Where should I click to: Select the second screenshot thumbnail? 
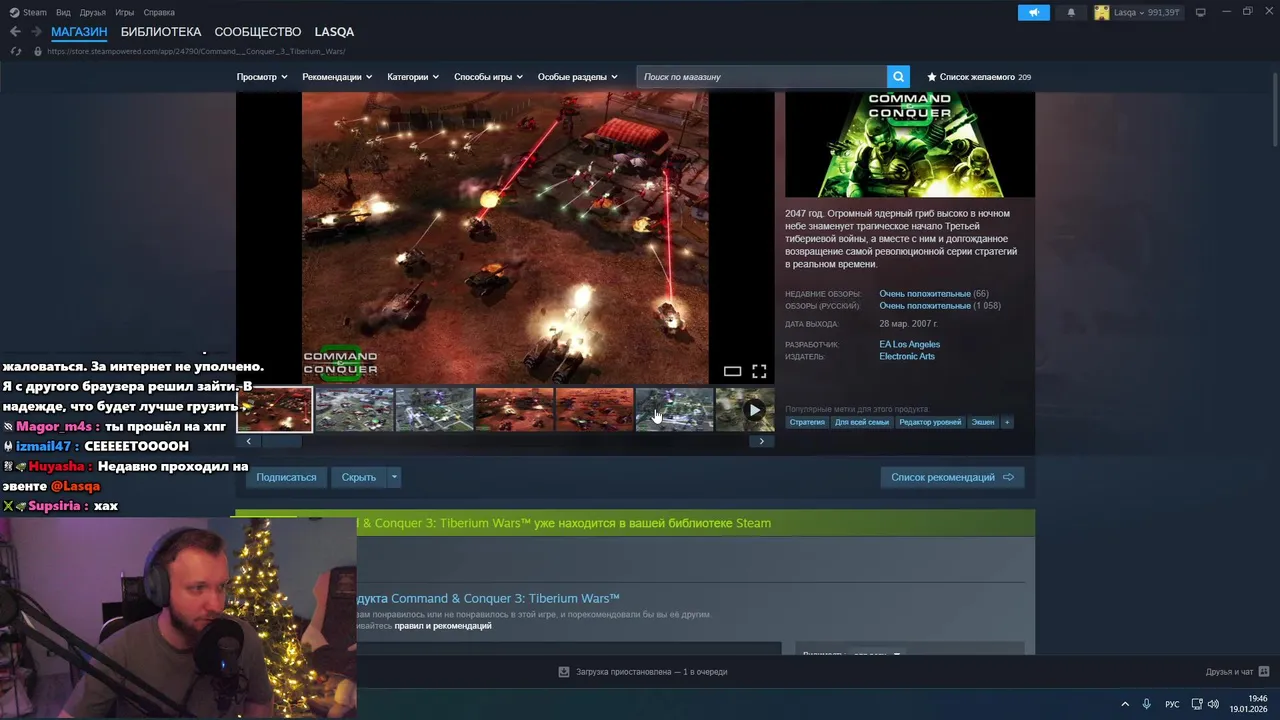(x=354, y=410)
